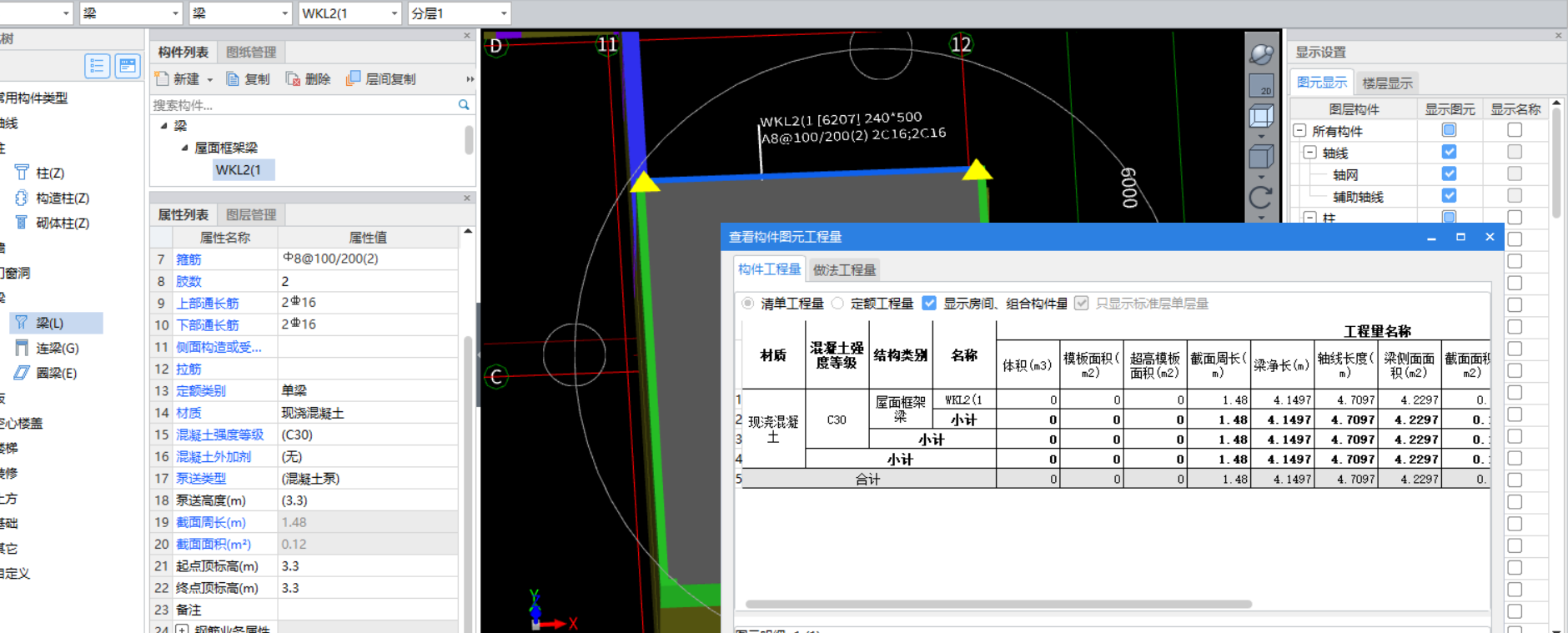Viewport: 1568px width, 633px height.
Task: Click the 合计 row label
Action: (867, 479)
